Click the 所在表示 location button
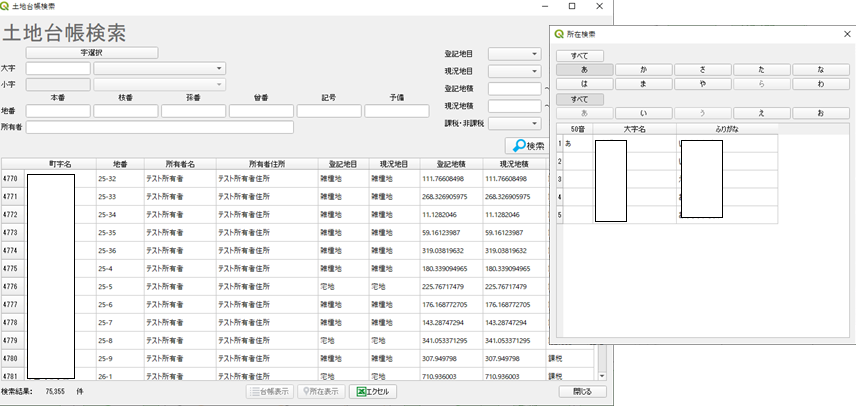 318,392
